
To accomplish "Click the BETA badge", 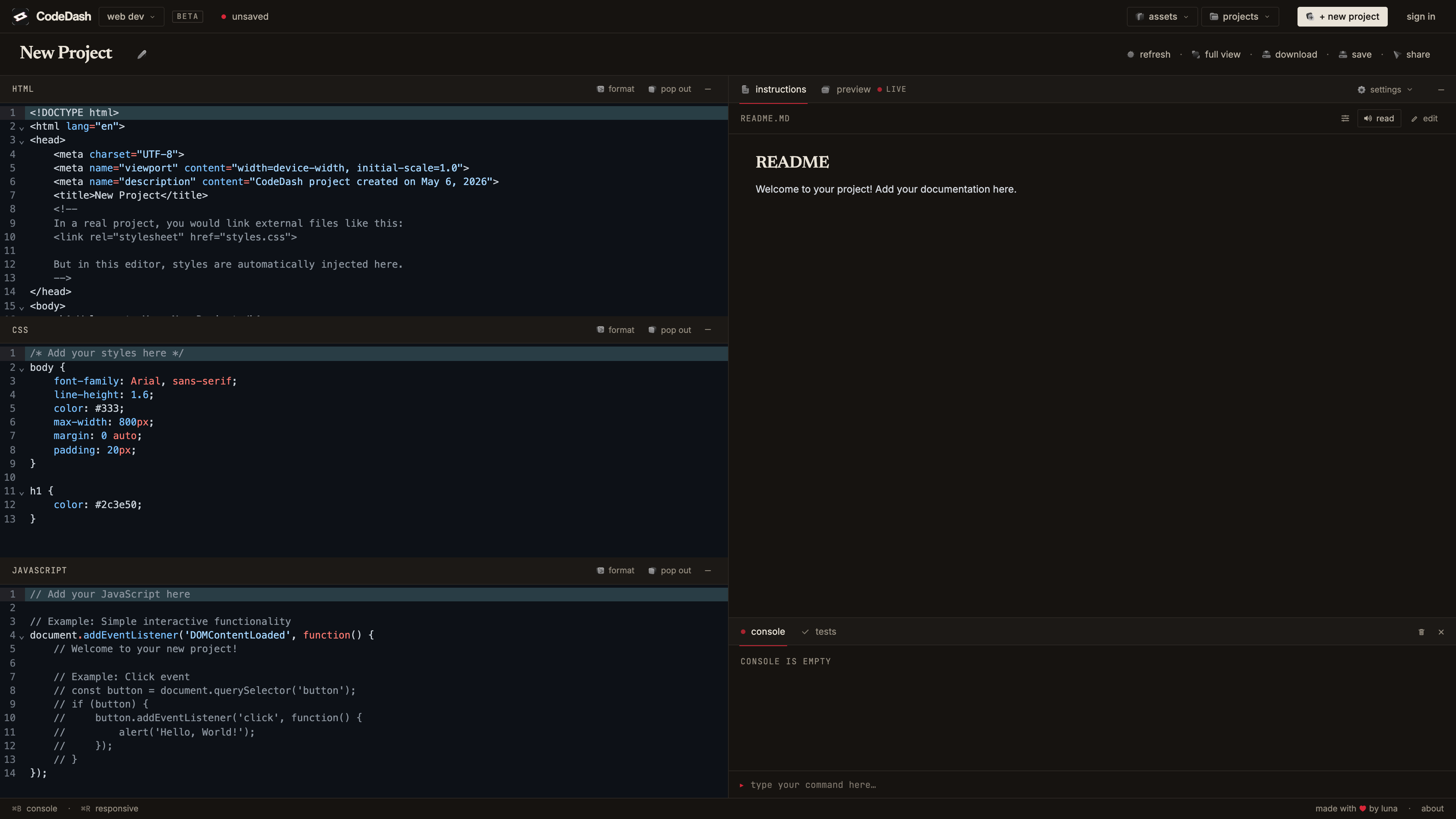I will 187,16.
